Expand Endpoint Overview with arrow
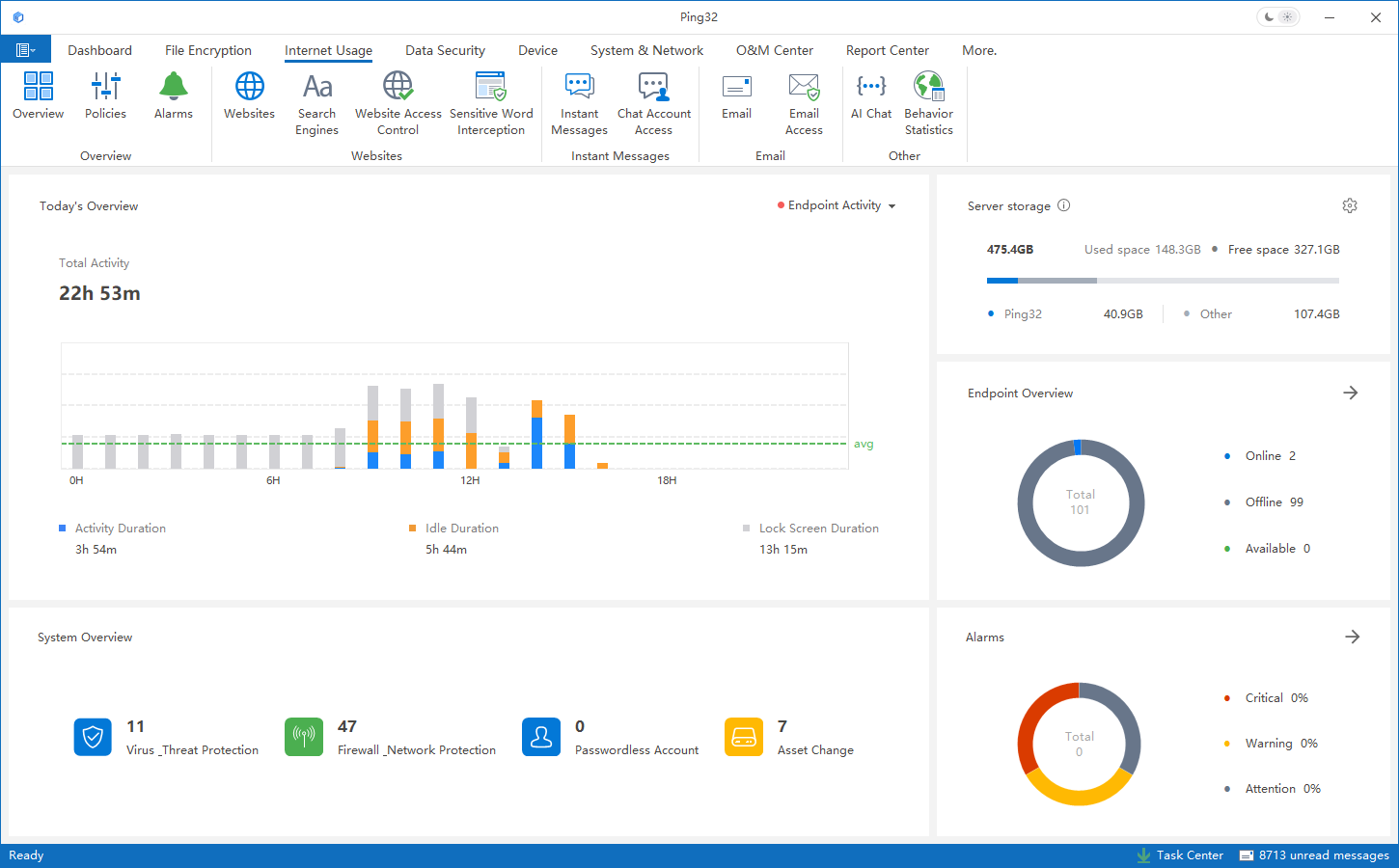Image resolution: width=1399 pixels, height=868 pixels. pyautogui.click(x=1351, y=393)
